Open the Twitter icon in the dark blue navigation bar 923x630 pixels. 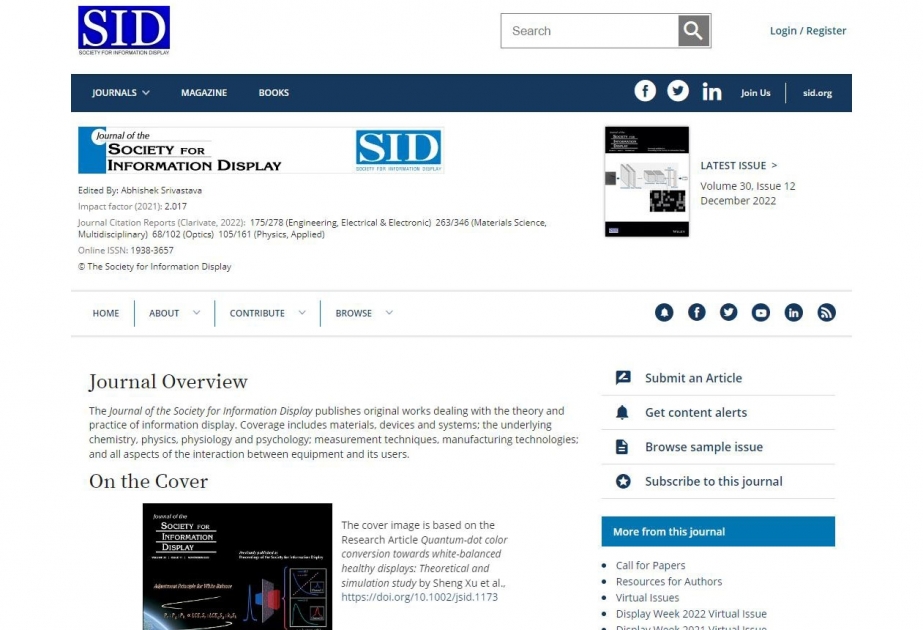pyautogui.click(x=678, y=91)
